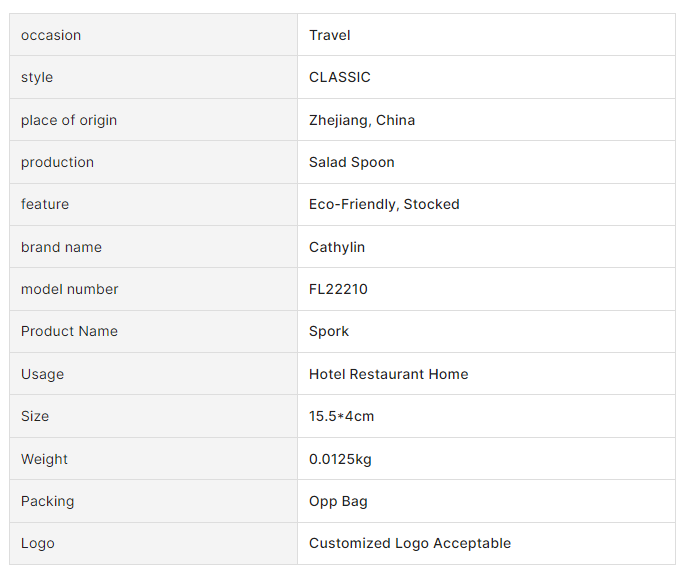Select the "Opp Bag" packing value
Screen dimensions: 686x575
[338, 501]
